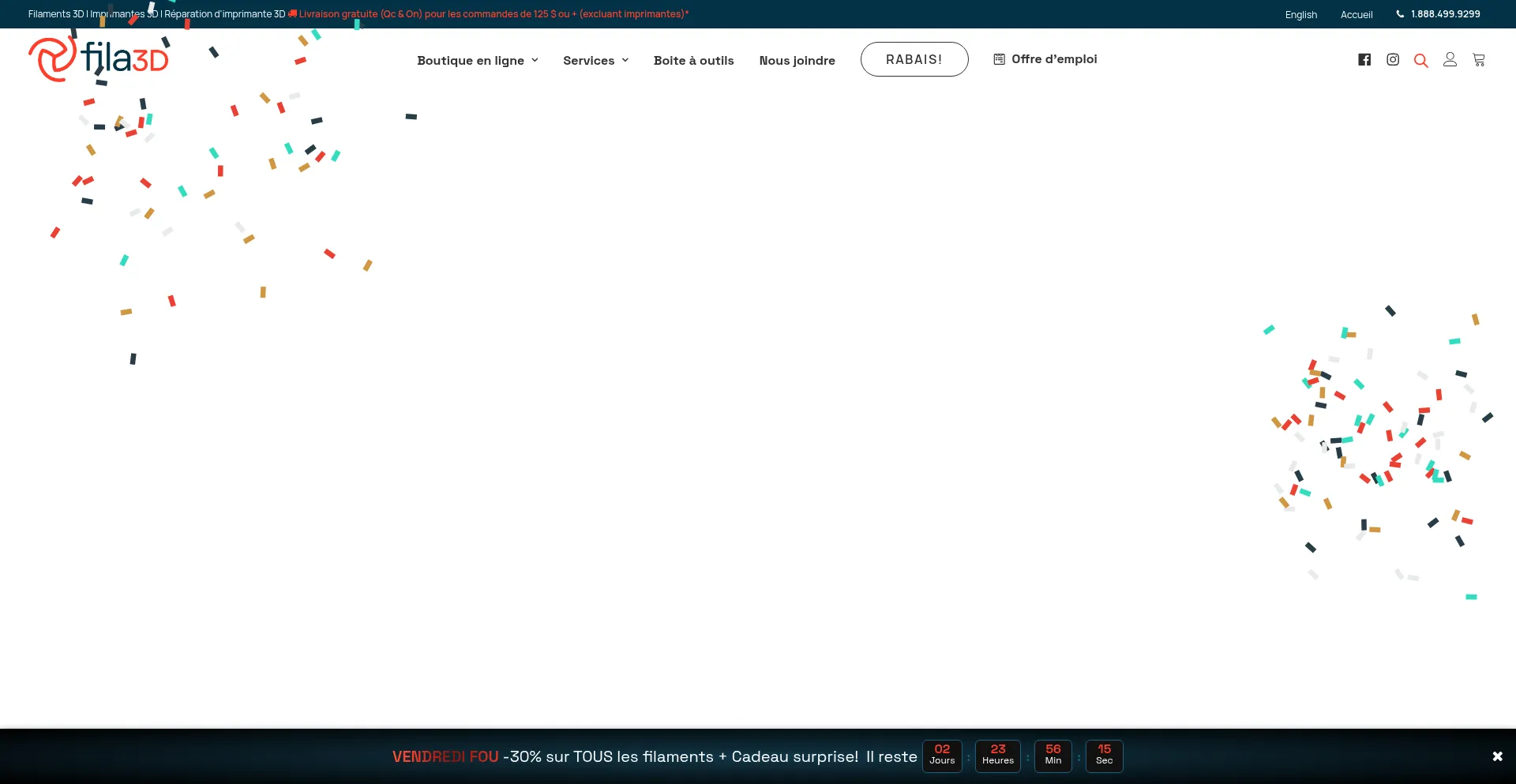
Task: View the shopping cart icon
Action: [1479, 60]
